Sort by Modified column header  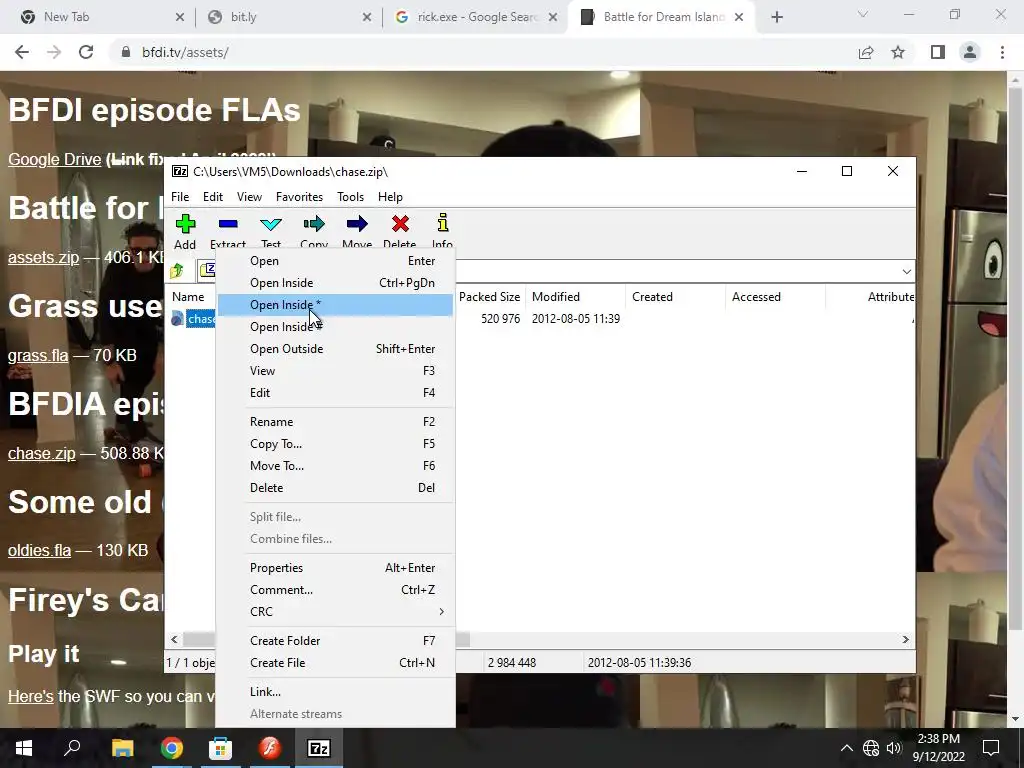tap(575, 296)
